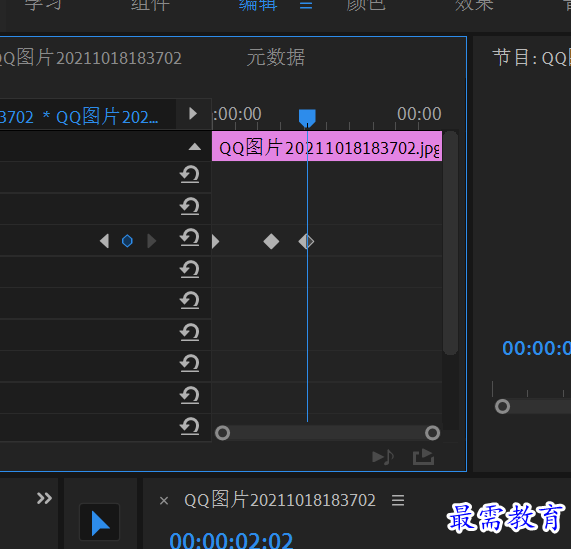571x549 pixels.
Task: Go to next keyframe arrow
Action: 151,241
